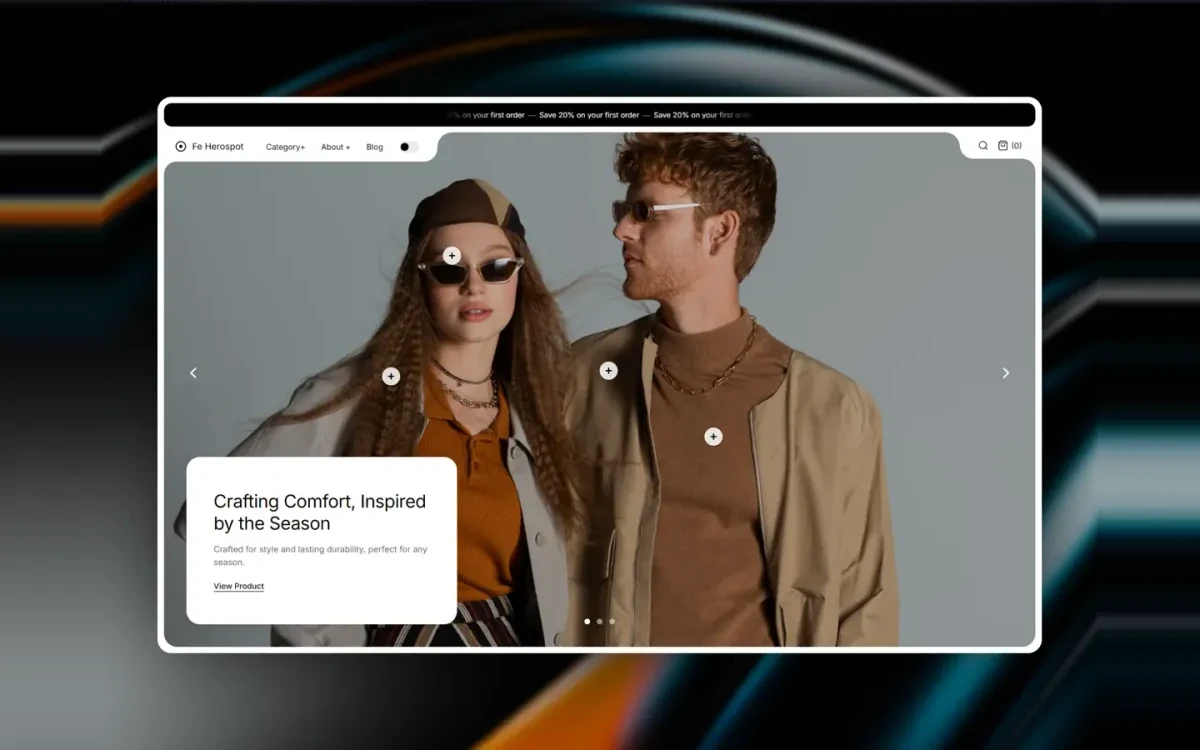Image resolution: width=1200 pixels, height=750 pixels.
Task: Select the third carousel pagination dot
Action: coord(612,621)
